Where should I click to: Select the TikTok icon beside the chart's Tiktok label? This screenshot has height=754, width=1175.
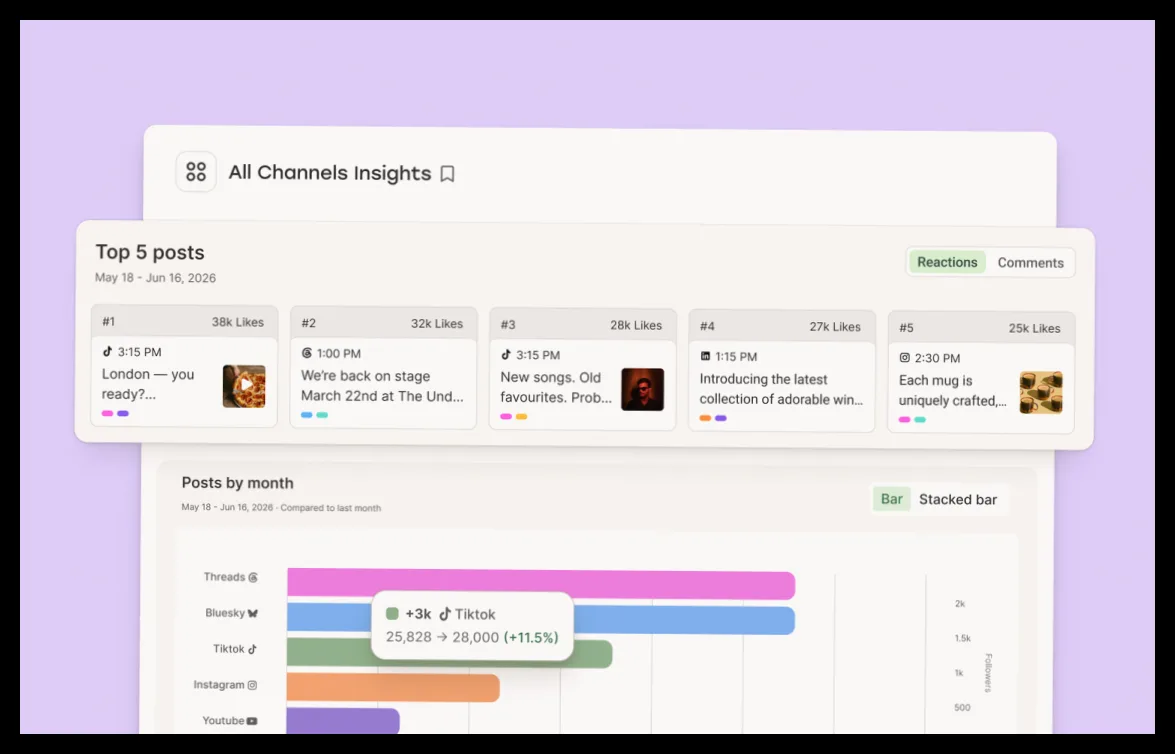pyautogui.click(x=253, y=649)
